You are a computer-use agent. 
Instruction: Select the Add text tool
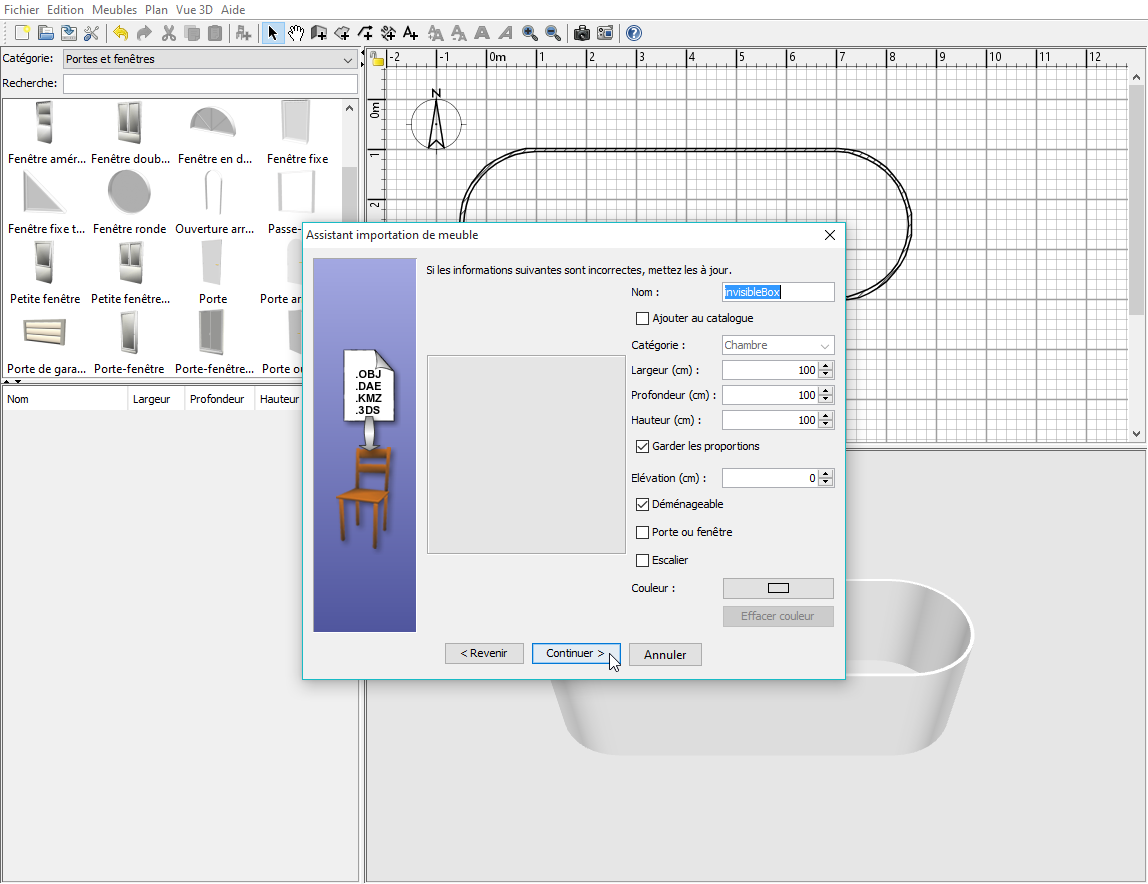pos(411,33)
